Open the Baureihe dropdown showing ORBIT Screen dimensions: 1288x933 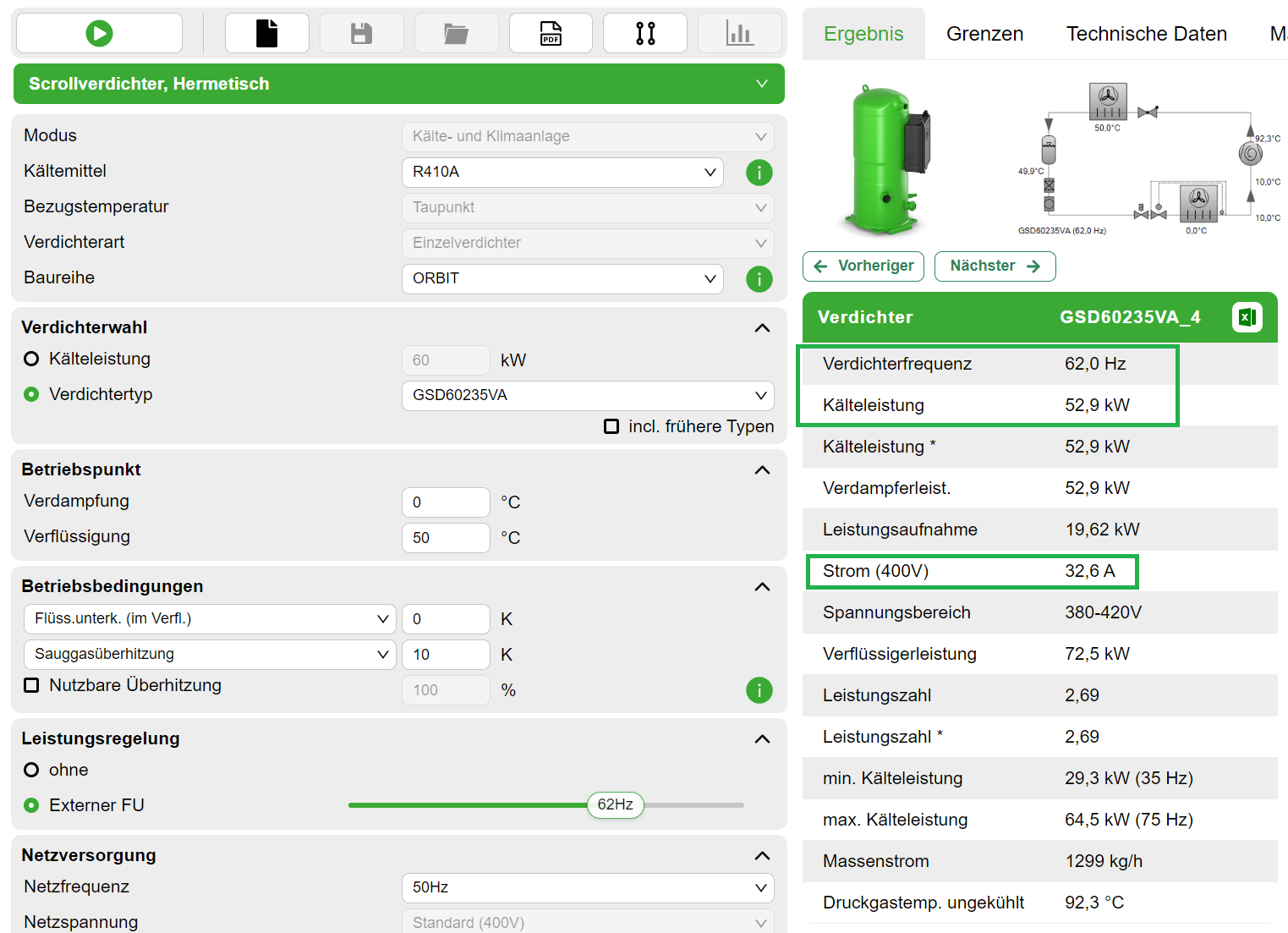(x=562, y=279)
